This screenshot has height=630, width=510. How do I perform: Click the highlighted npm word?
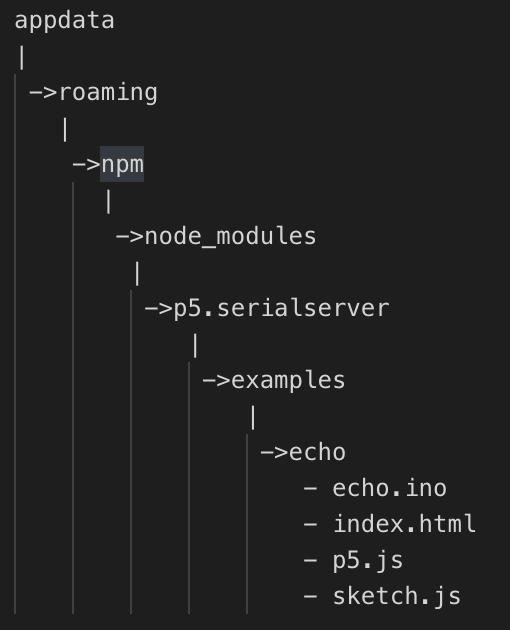[x=122, y=165]
